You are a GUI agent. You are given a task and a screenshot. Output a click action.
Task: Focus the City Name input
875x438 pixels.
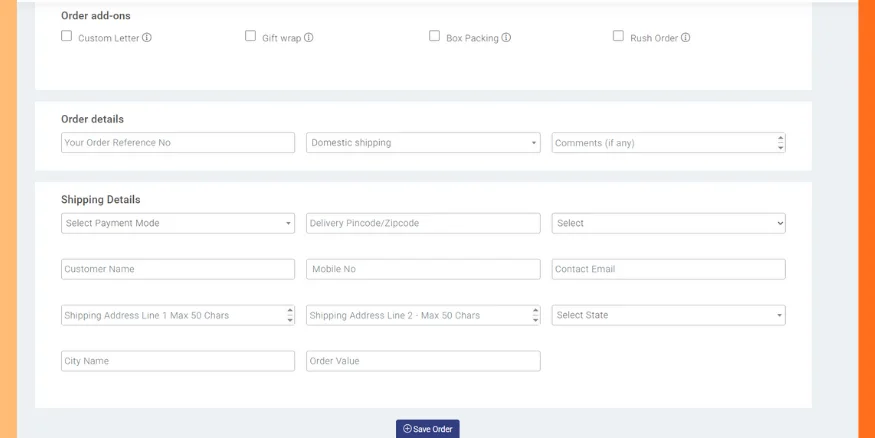(178, 361)
